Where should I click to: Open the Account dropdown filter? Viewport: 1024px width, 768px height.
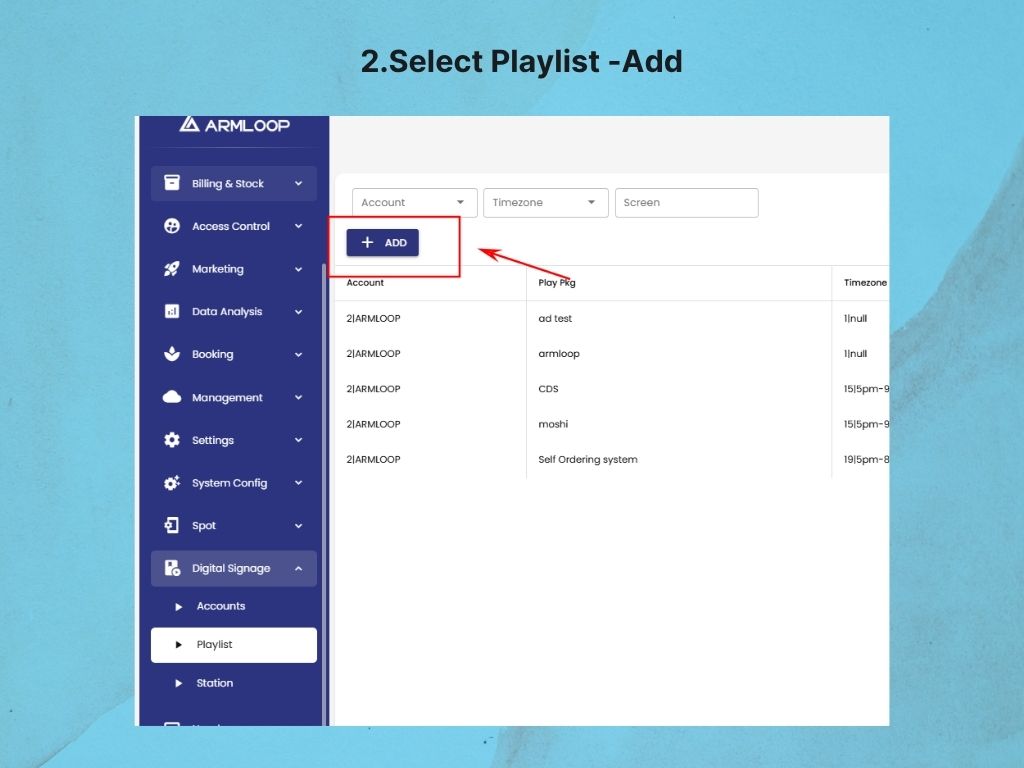click(414, 202)
